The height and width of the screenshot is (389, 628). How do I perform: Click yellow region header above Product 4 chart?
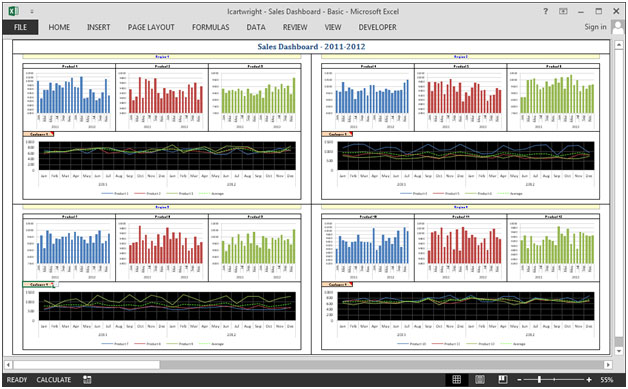pos(461,57)
